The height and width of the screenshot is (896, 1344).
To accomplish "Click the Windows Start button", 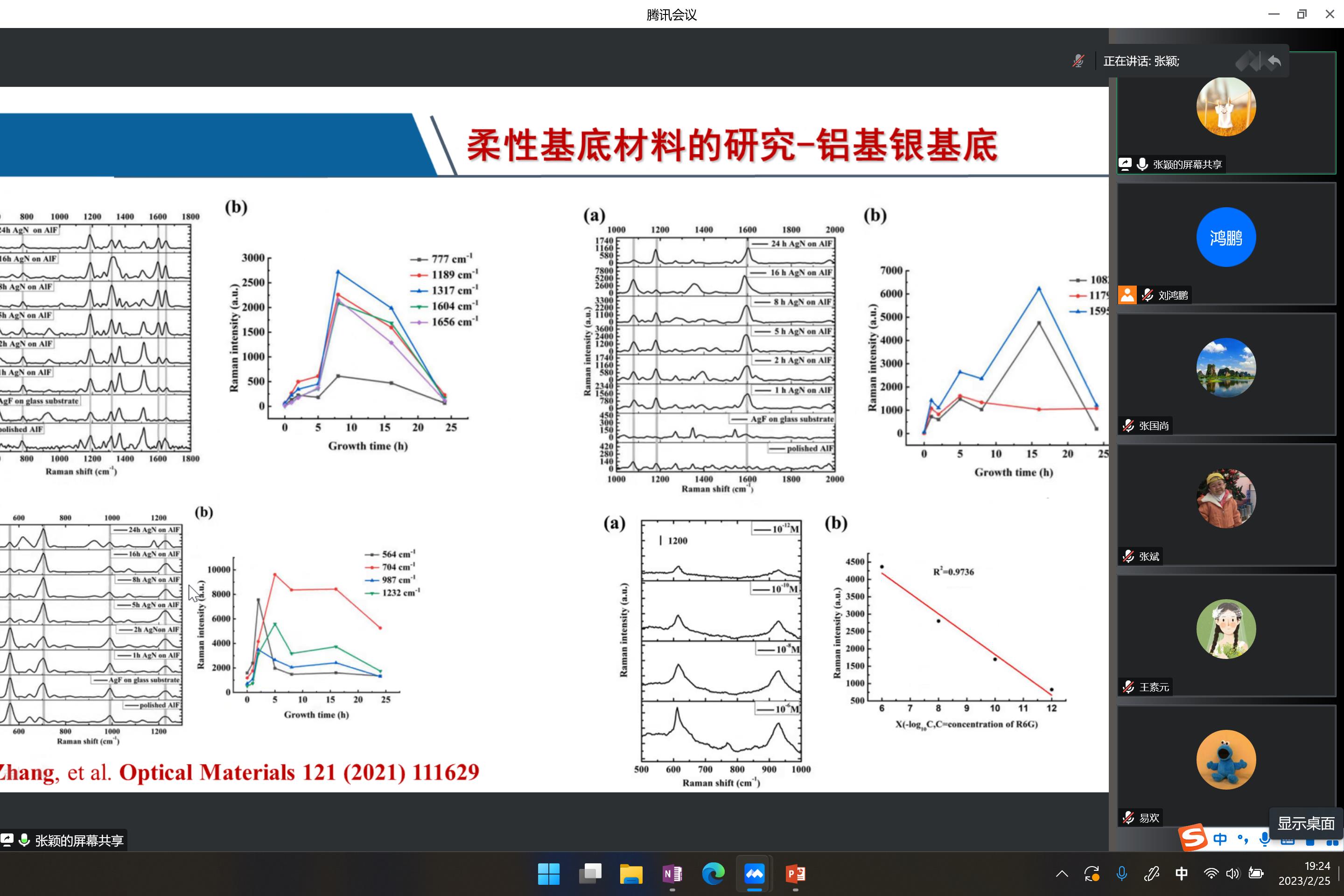I will click(549, 874).
